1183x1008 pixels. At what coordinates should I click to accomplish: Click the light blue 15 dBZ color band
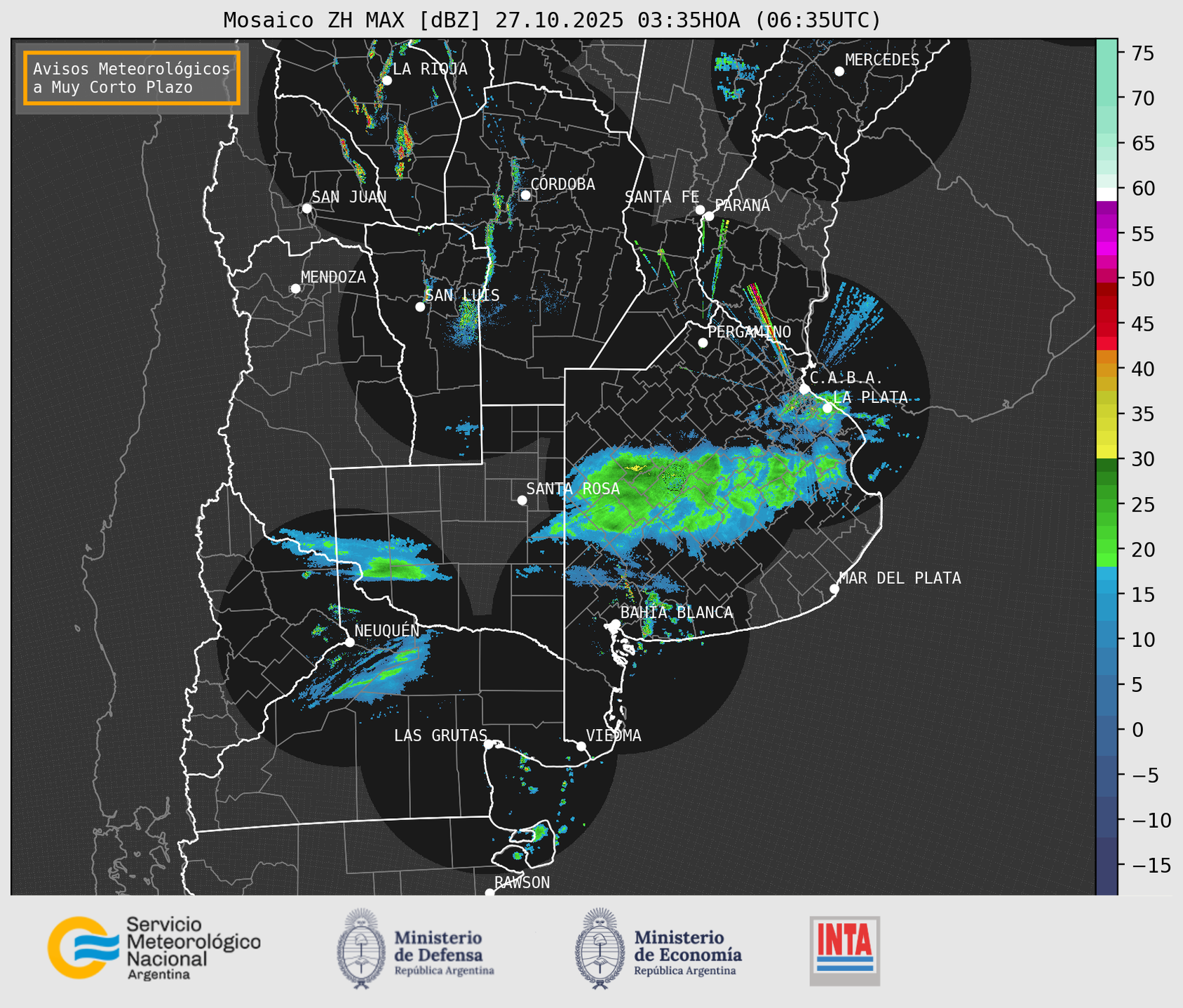1107,594
